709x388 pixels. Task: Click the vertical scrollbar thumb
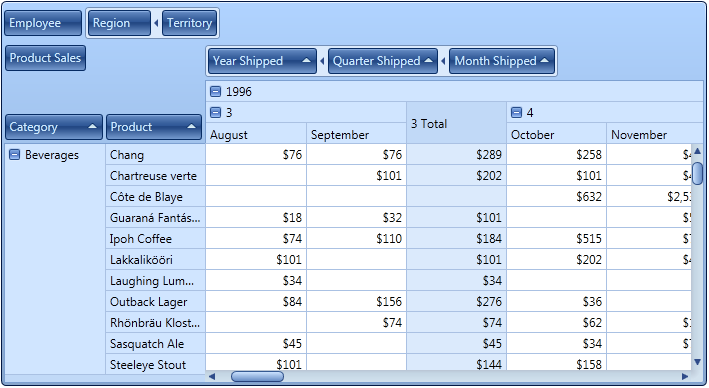point(698,173)
